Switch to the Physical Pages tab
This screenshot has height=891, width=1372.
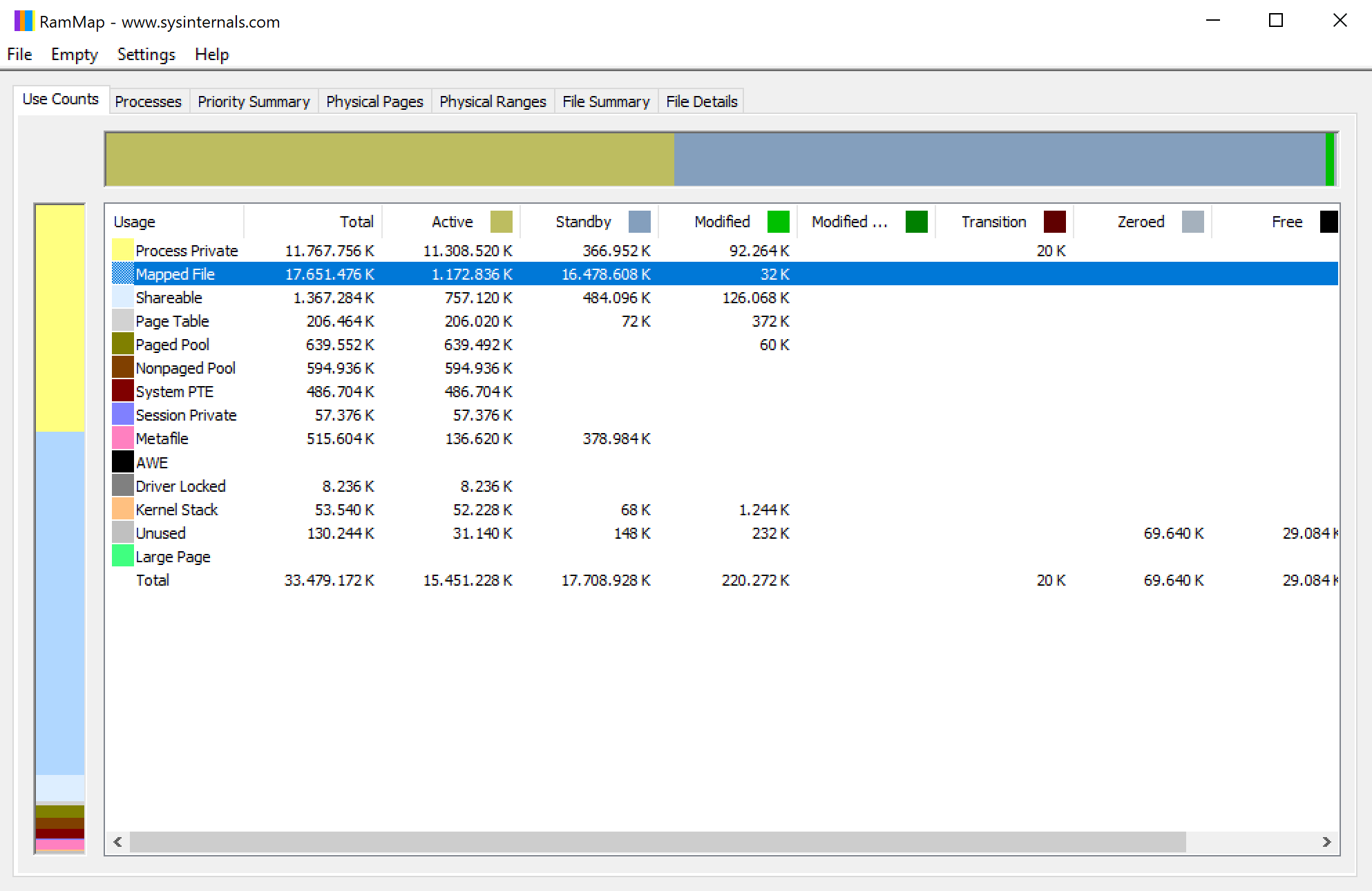374,102
